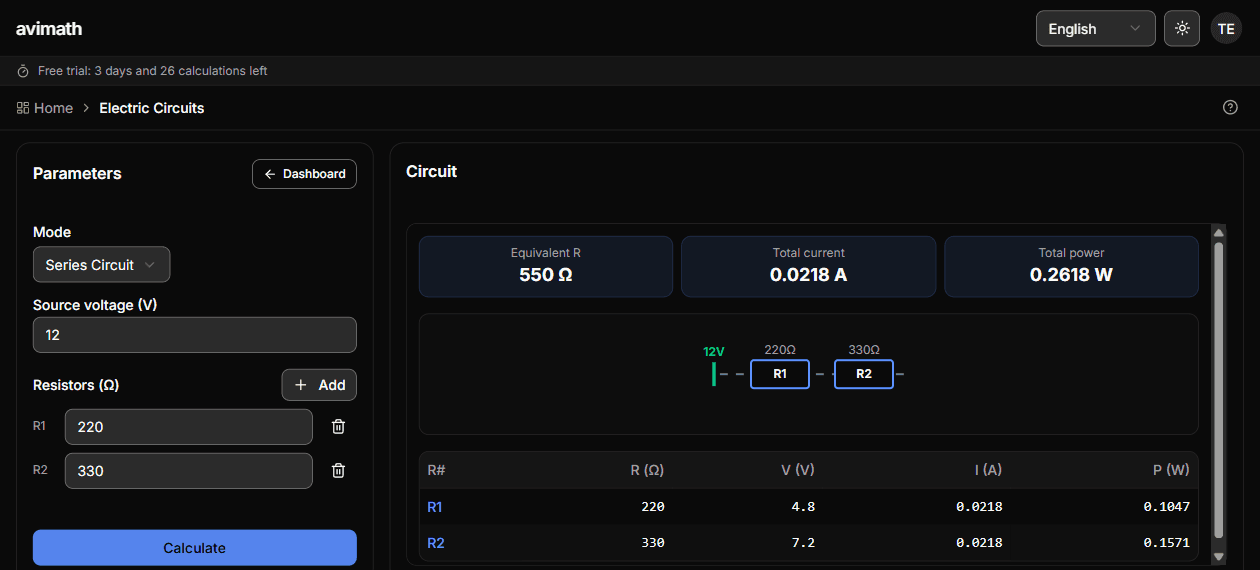This screenshot has width=1260, height=570.
Task: Click the Circuit panel heading
Action: (431, 172)
